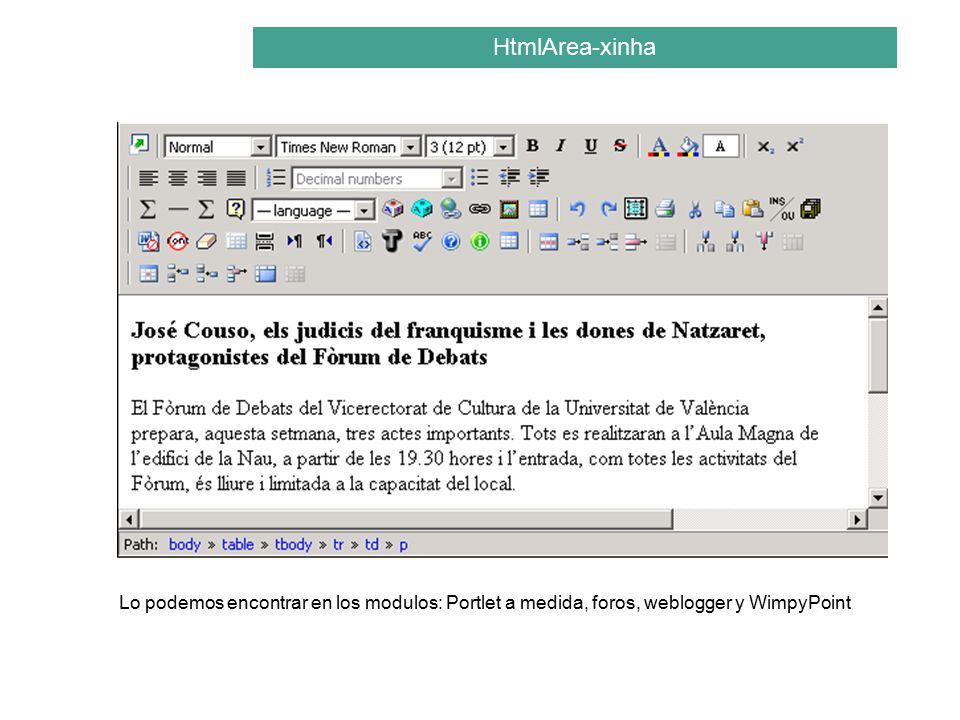Toggle strikethrough formatting
This screenshot has width=960, height=720.
pyautogui.click(x=620, y=146)
